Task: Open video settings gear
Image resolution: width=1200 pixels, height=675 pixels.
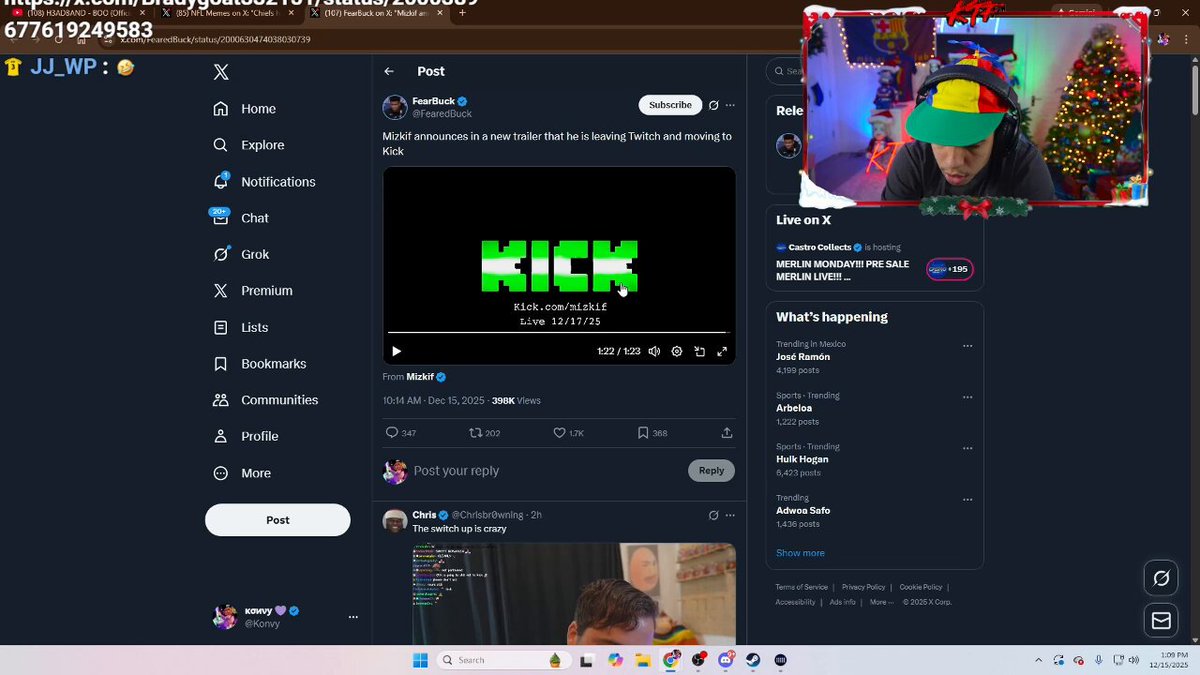Action: pos(677,351)
